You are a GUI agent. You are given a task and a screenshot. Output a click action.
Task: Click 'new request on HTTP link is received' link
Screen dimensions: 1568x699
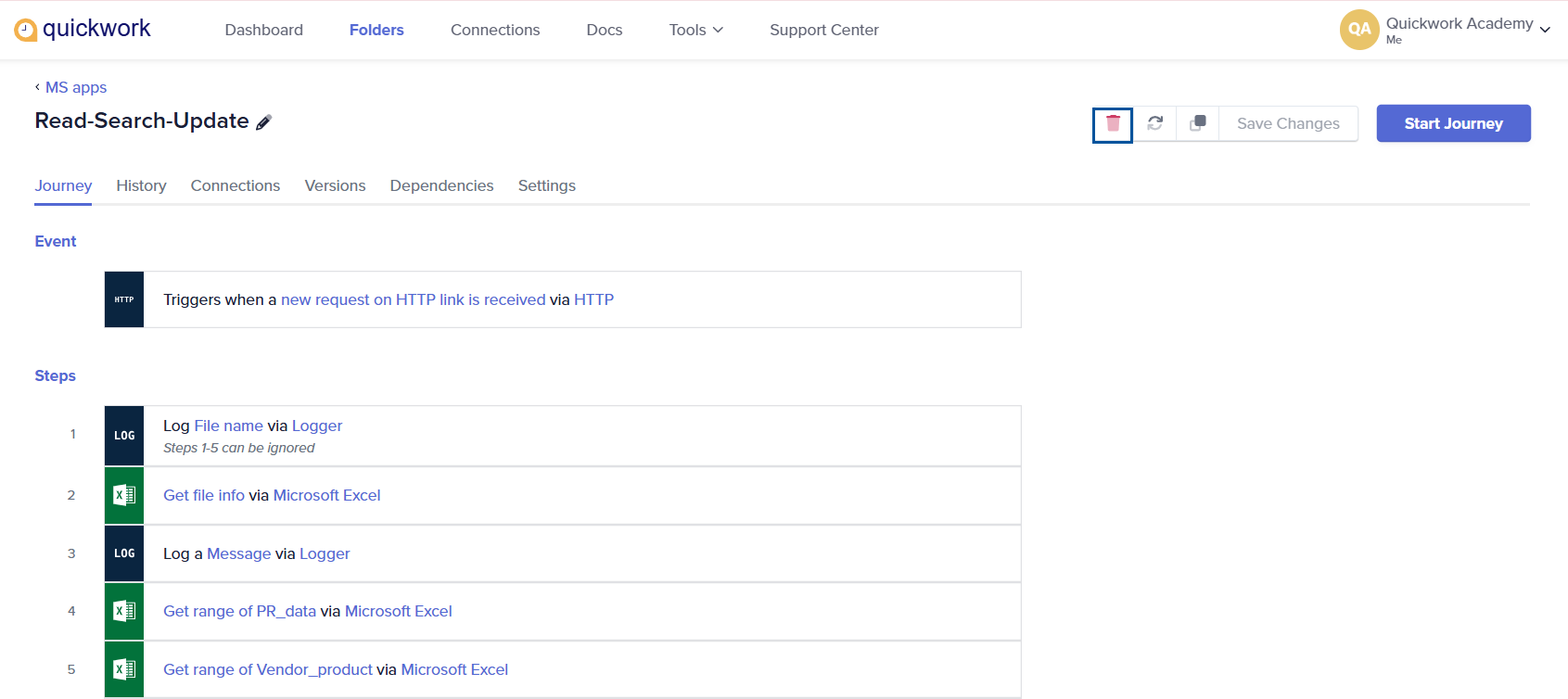pyautogui.click(x=414, y=299)
